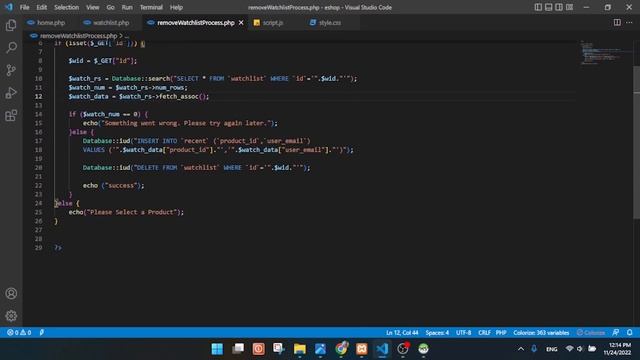Open the Selection menu
Screen dimensions: 640x360
[67, 7]
